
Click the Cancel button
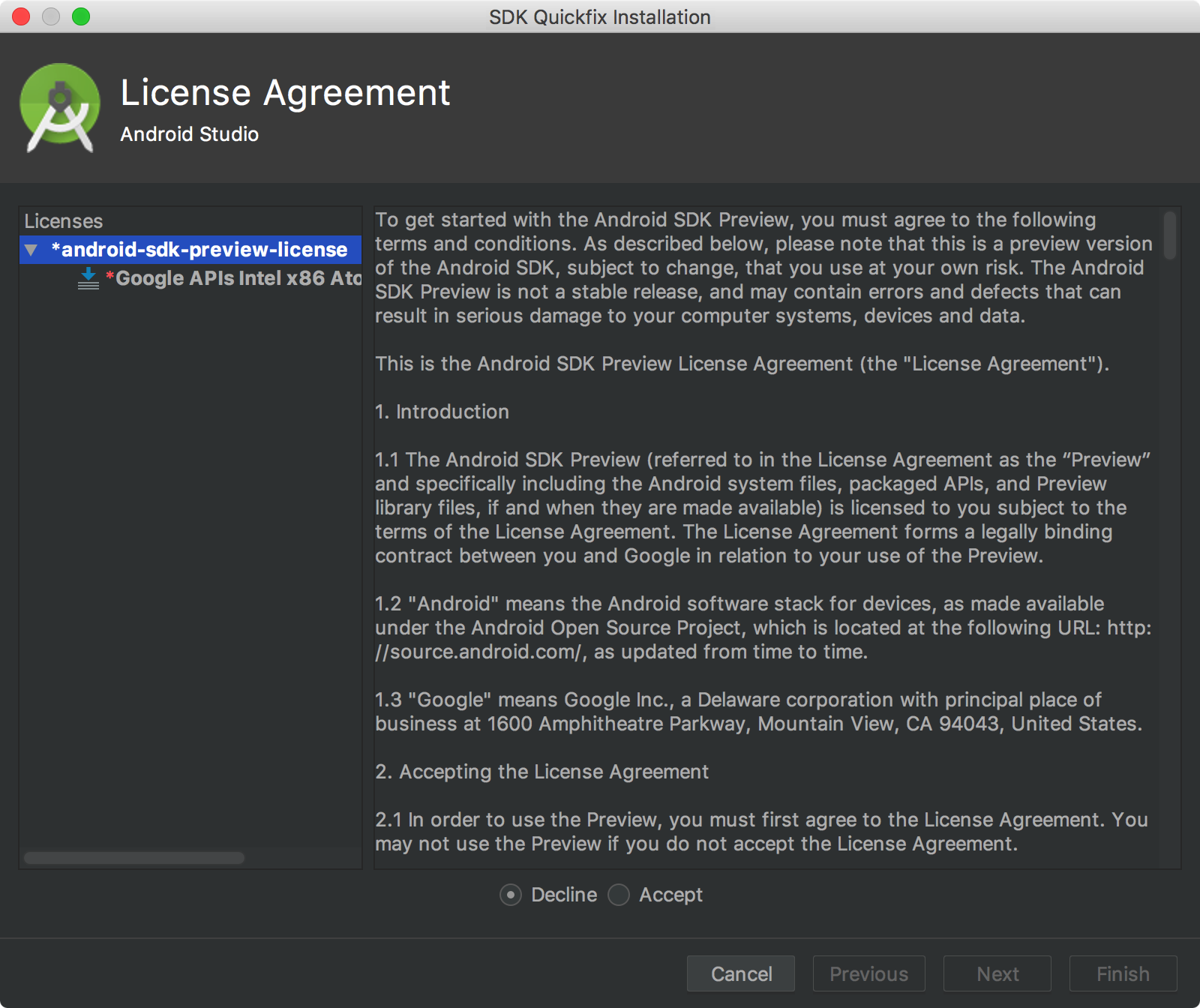pos(741,973)
